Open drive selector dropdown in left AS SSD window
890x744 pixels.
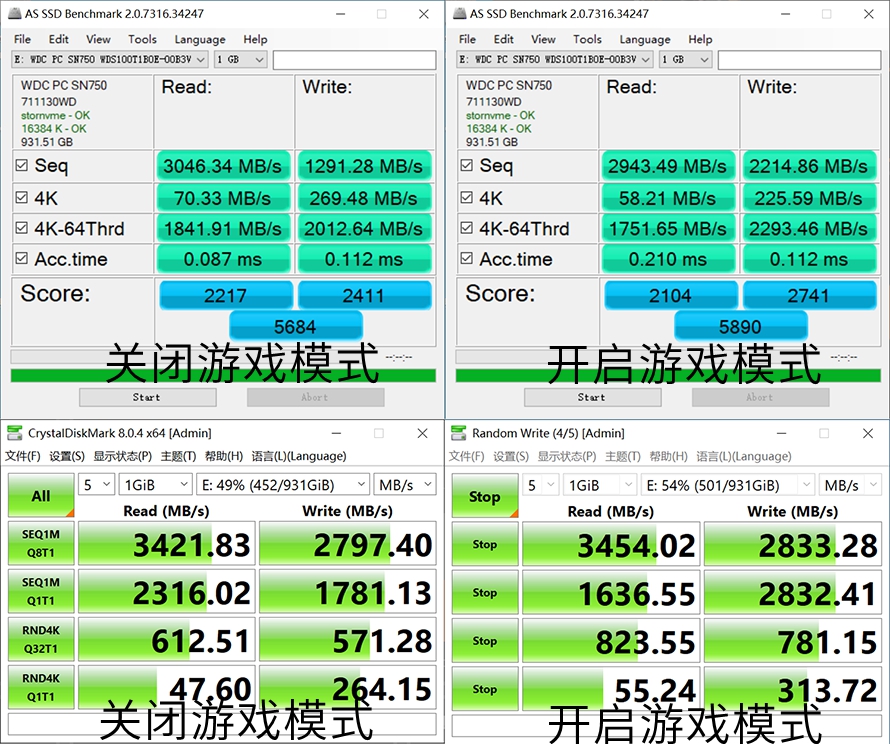(110, 60)
